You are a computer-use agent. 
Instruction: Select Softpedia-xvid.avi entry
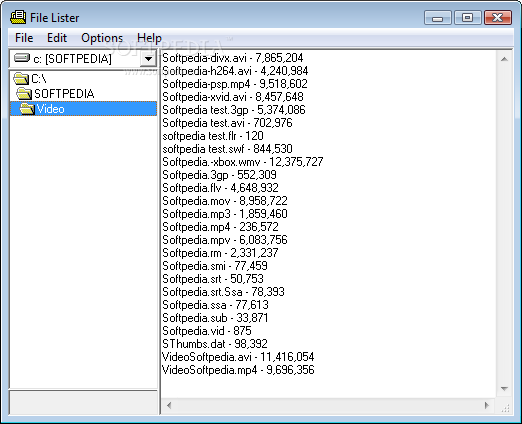[x=233, y=97]
